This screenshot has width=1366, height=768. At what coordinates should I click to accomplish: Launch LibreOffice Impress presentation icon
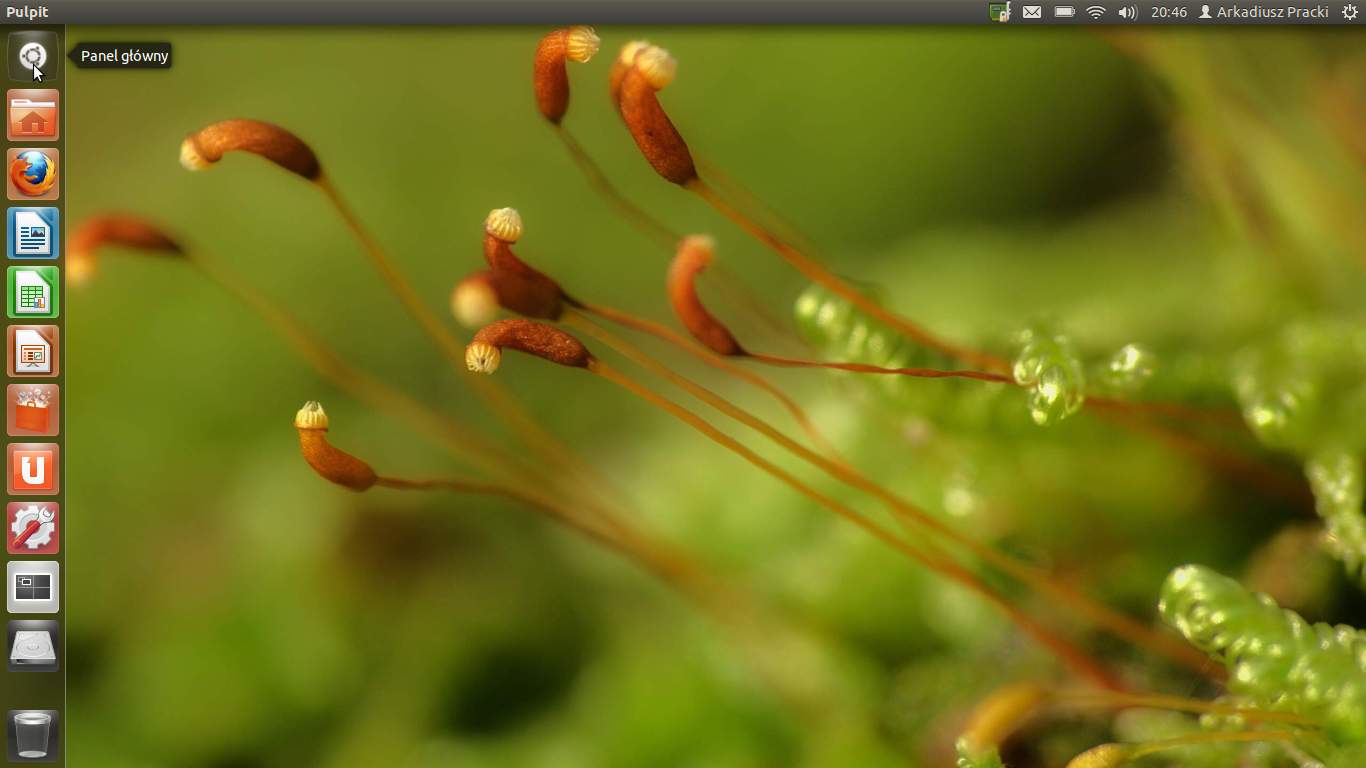click(33, 351)
